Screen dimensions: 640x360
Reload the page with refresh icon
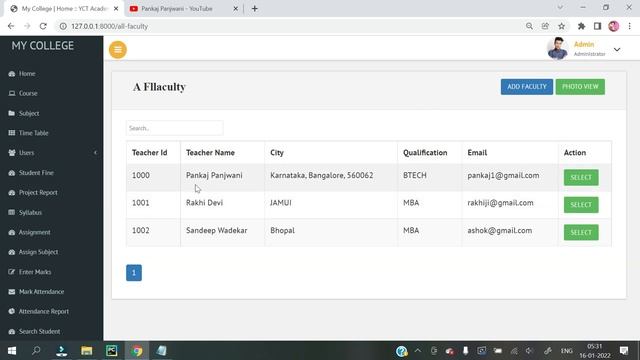click(x=43, y=26)
